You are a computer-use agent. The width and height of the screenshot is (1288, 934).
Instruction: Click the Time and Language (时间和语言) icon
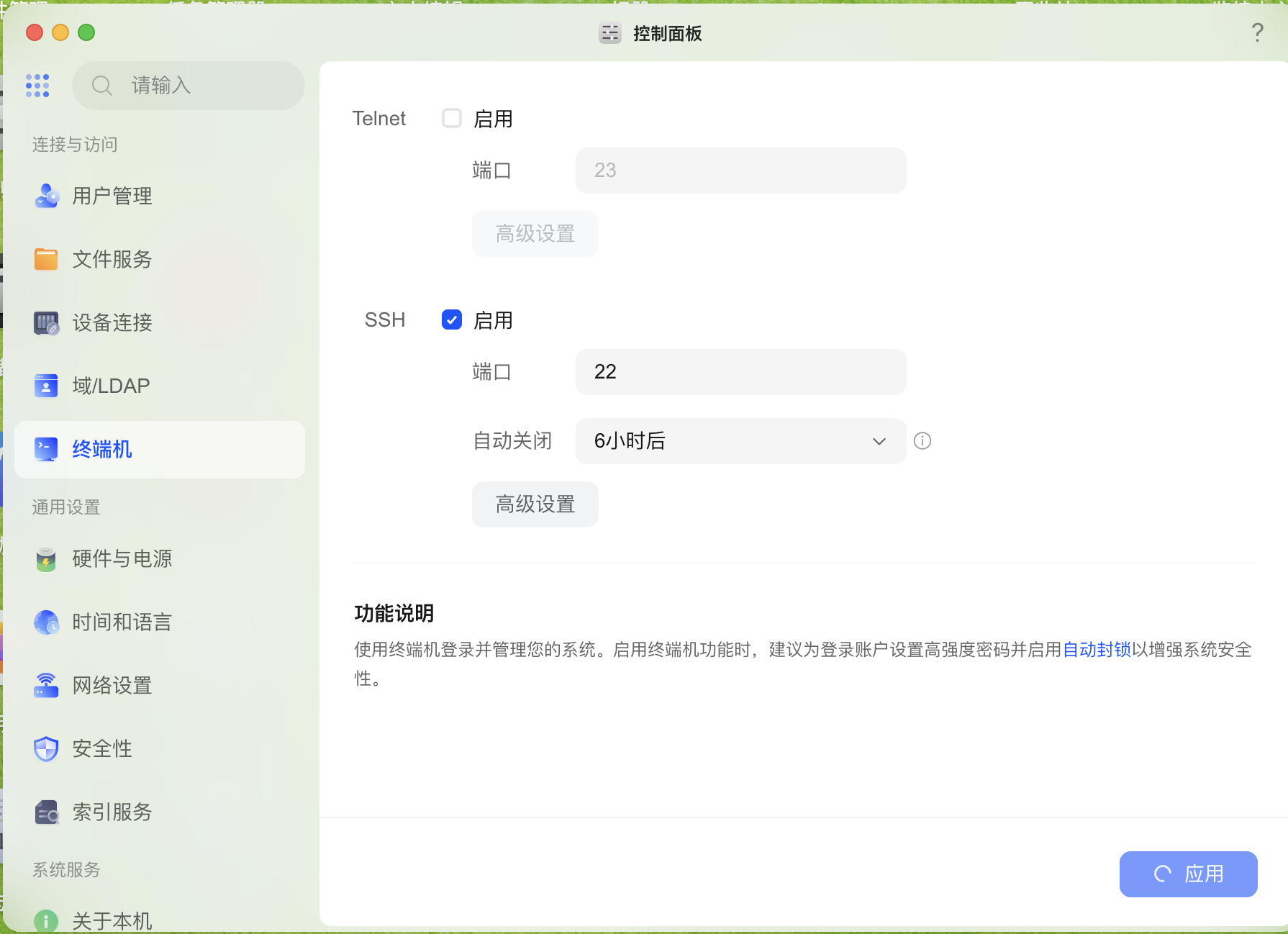[x=47, y=622]
